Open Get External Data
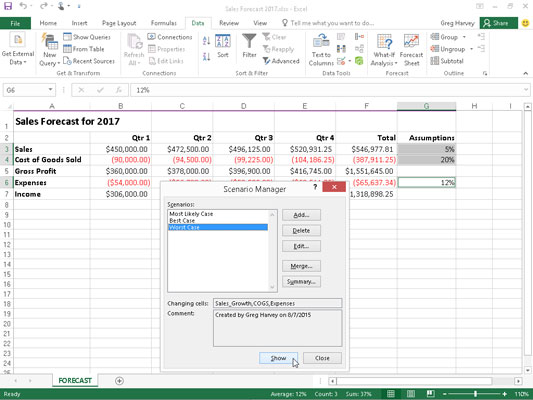This screenshot has height=400, width=533. click(18, 49)
